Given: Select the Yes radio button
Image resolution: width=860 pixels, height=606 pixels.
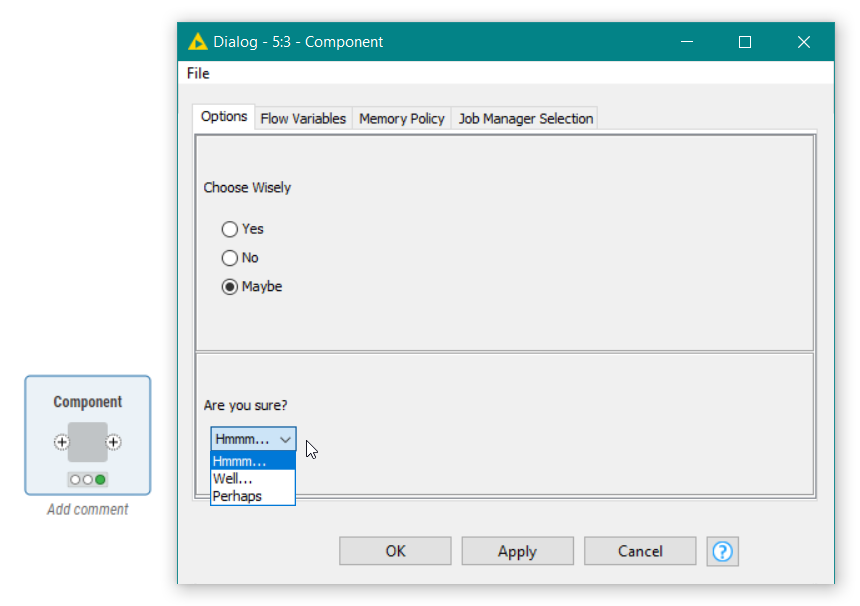Looking at the screenshot, I should point(230,229).
